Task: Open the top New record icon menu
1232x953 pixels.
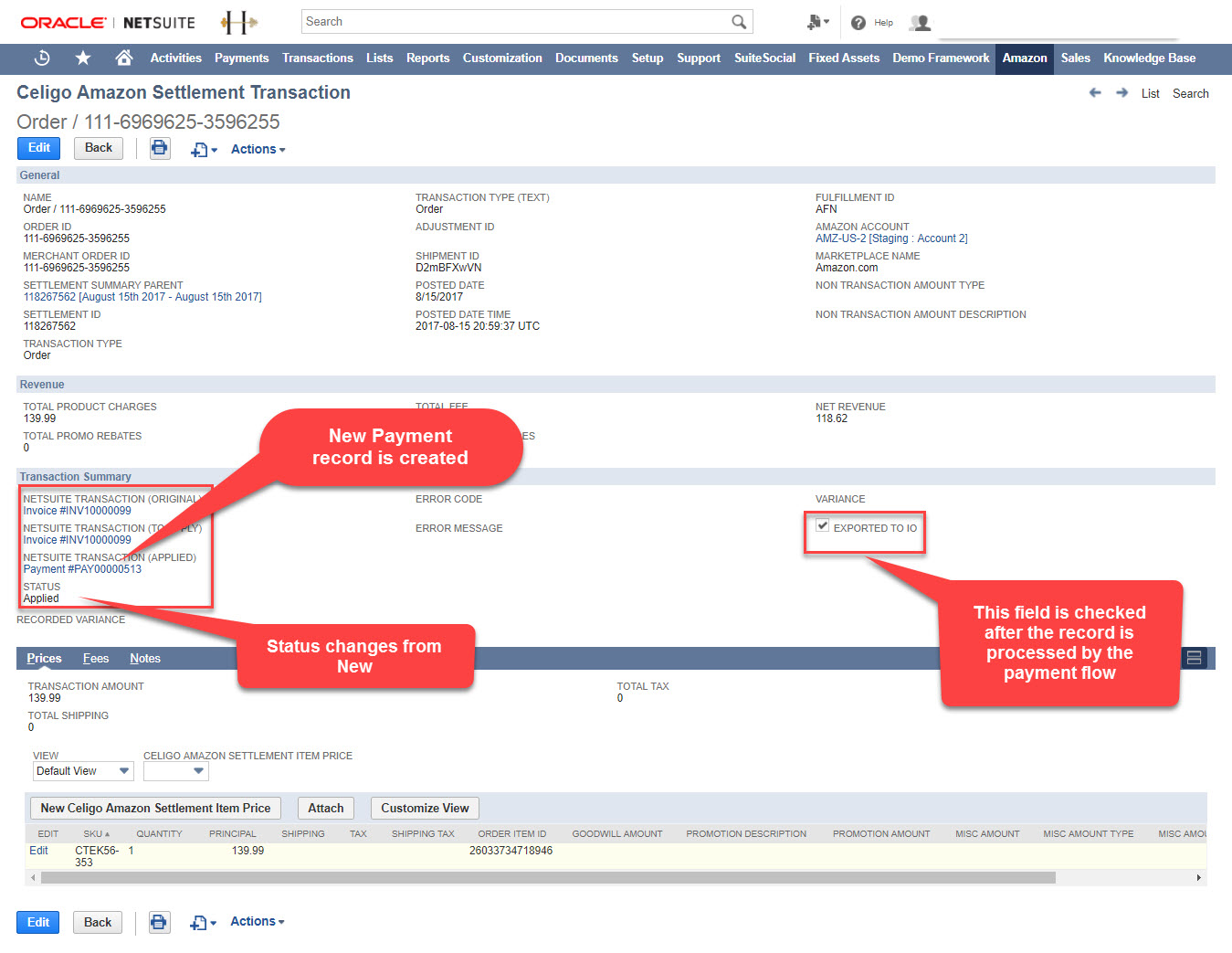Action: (204, 150)
